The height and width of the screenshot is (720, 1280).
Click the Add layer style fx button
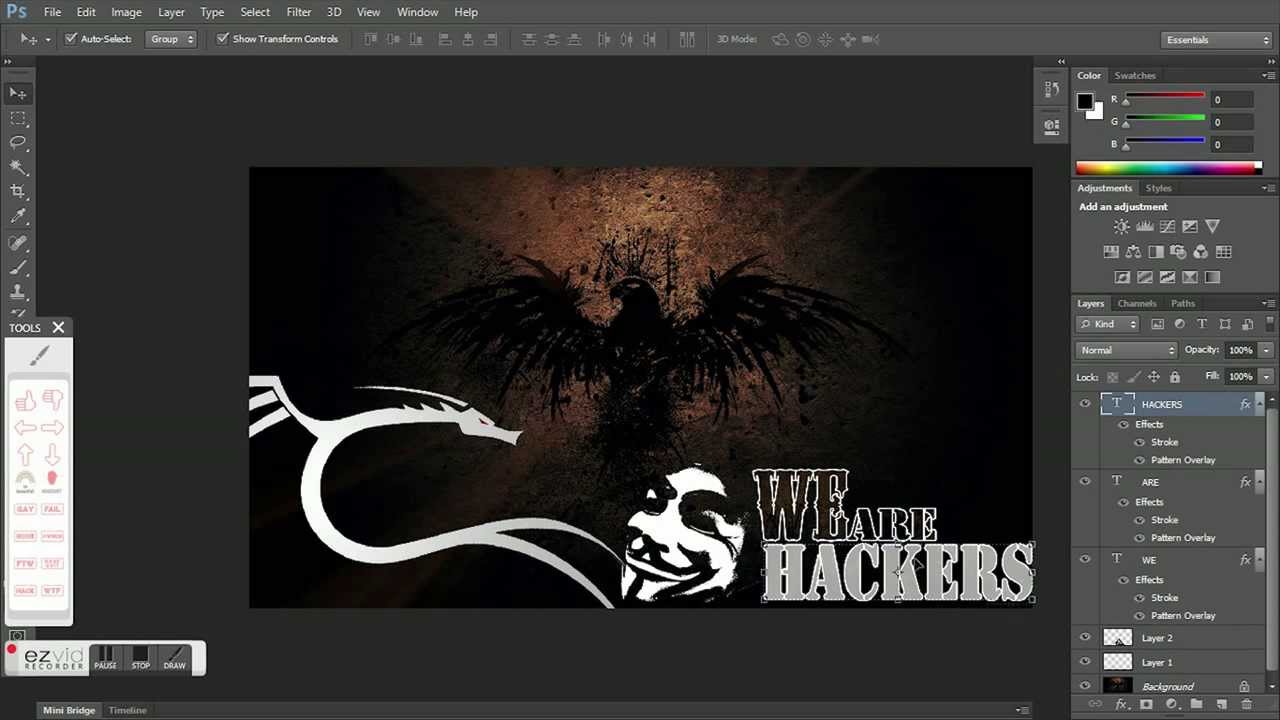click(x=1121, y=705)
